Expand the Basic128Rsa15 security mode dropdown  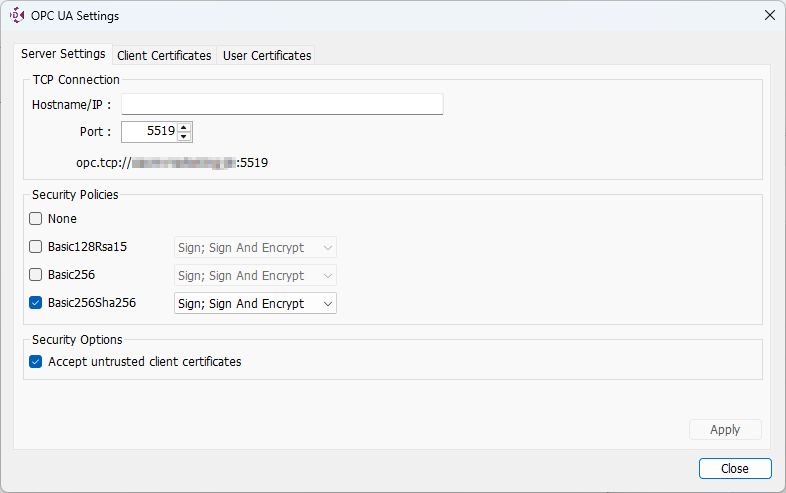pyautogui.click(x=255, y=247)
